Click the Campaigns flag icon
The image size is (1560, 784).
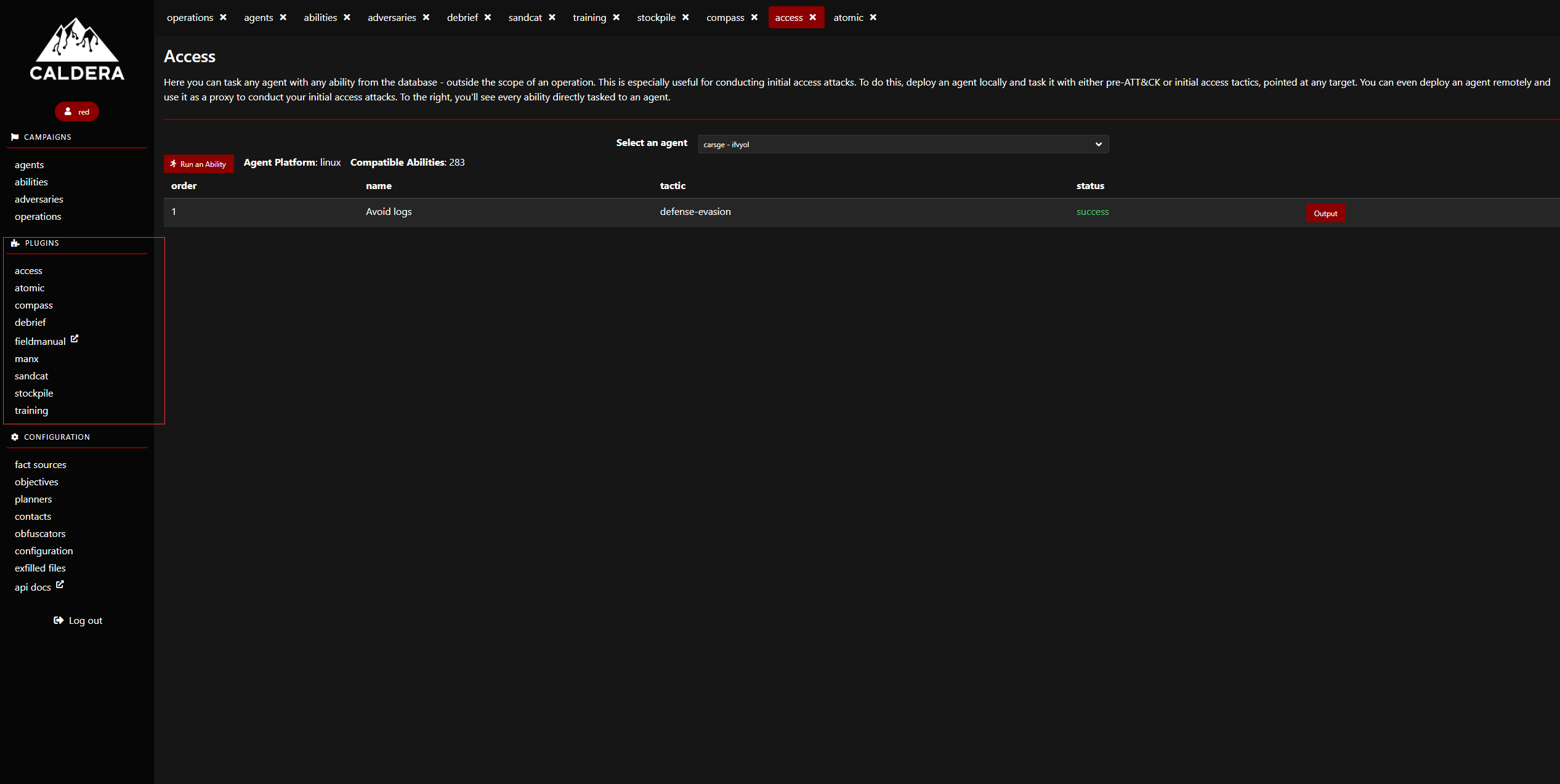pyautogui.click(x=15, y=137)
